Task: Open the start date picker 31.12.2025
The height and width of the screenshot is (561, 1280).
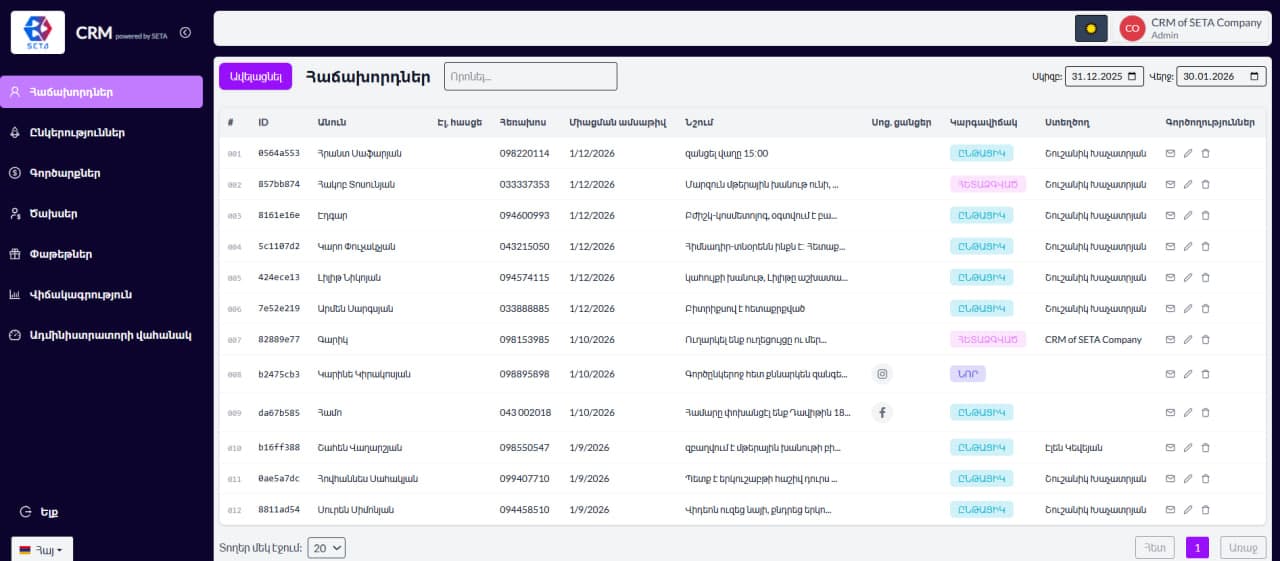Action: tap(1104, 76)
